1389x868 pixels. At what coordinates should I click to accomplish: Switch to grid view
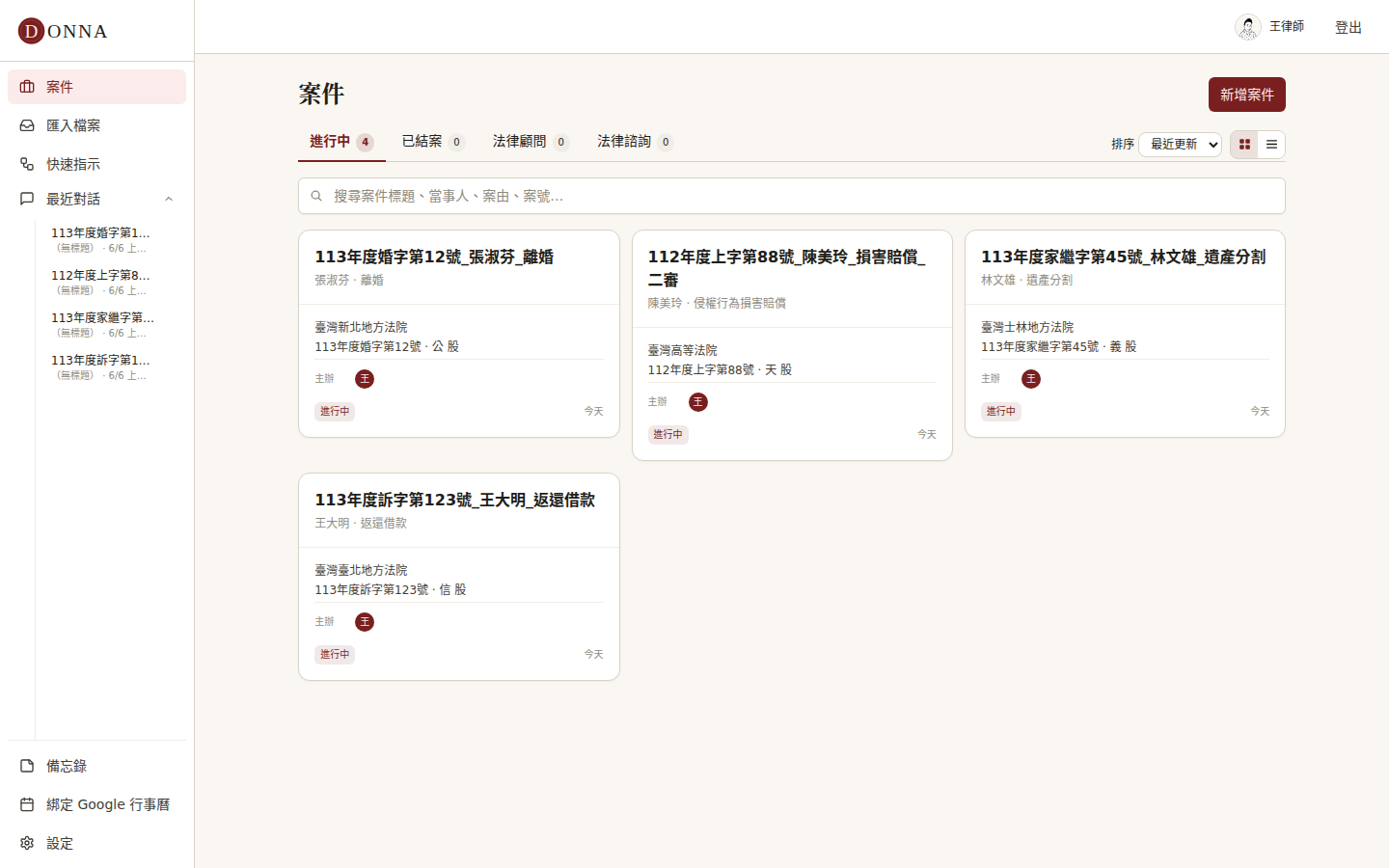click(x=1244, y=145)
